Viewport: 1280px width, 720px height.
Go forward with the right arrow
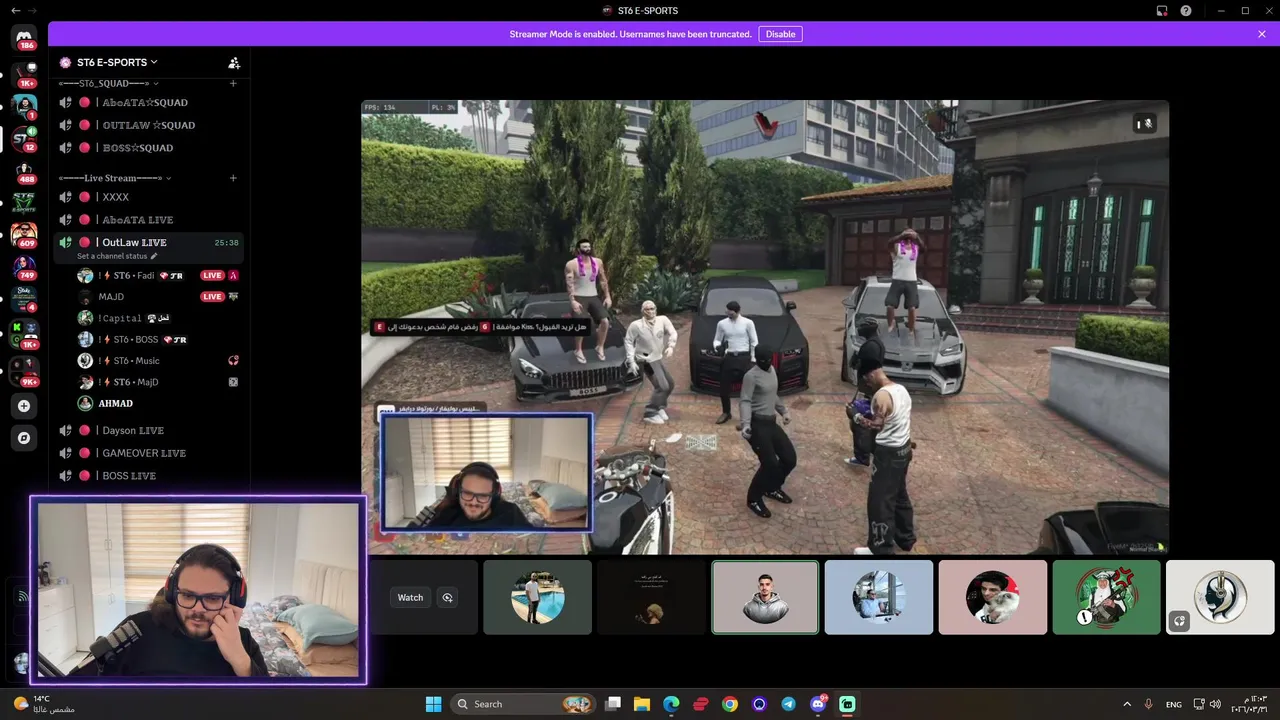click(x=33, y=10)
